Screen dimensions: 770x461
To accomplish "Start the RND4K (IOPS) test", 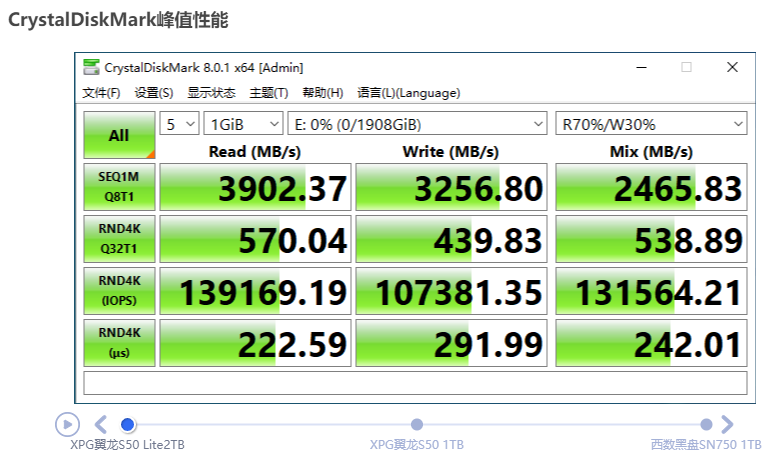I will 119,291.
